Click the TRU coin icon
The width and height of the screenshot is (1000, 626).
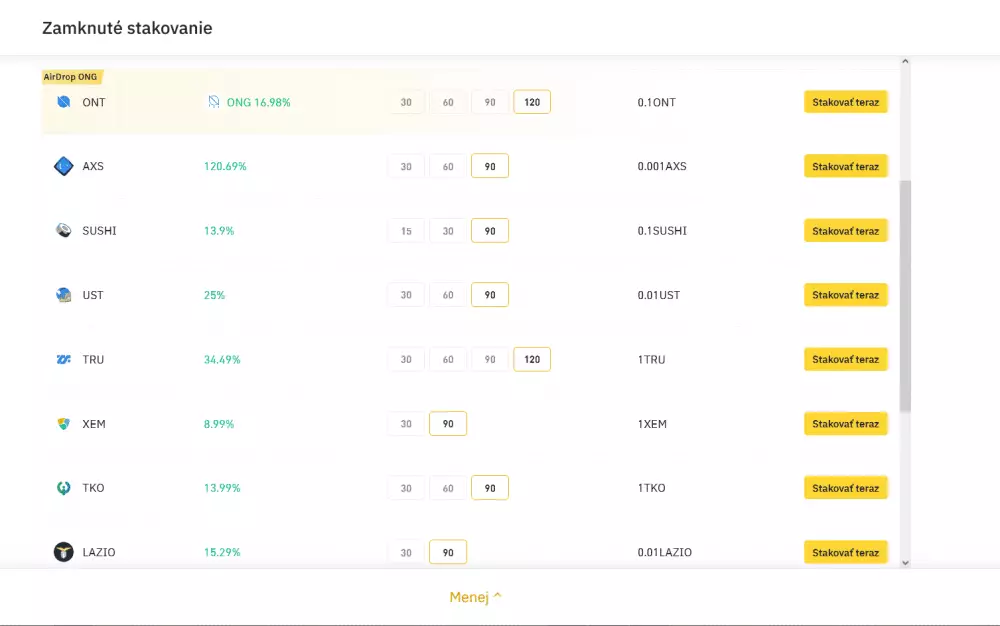coord(64,359)
